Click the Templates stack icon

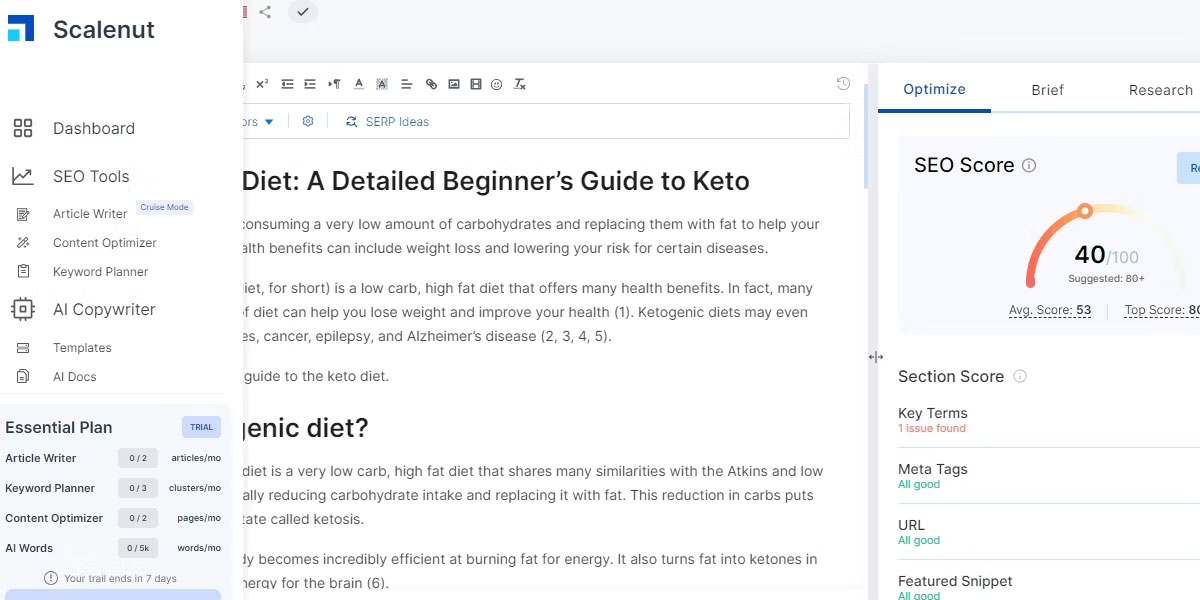pyautogui.click(x=23, y=348)
